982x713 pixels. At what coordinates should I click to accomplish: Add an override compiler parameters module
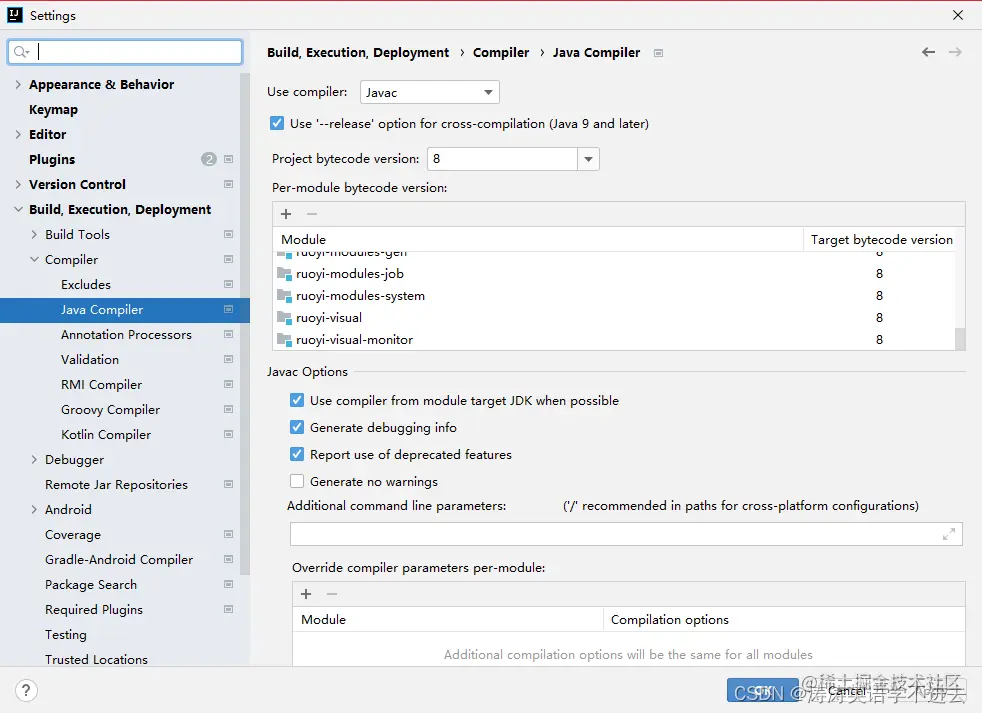[x=306, y=594]
